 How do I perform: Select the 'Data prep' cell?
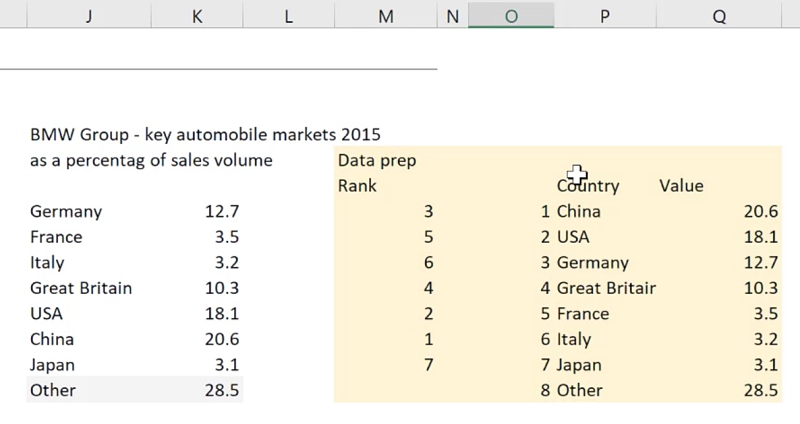(x=377, y=160)
